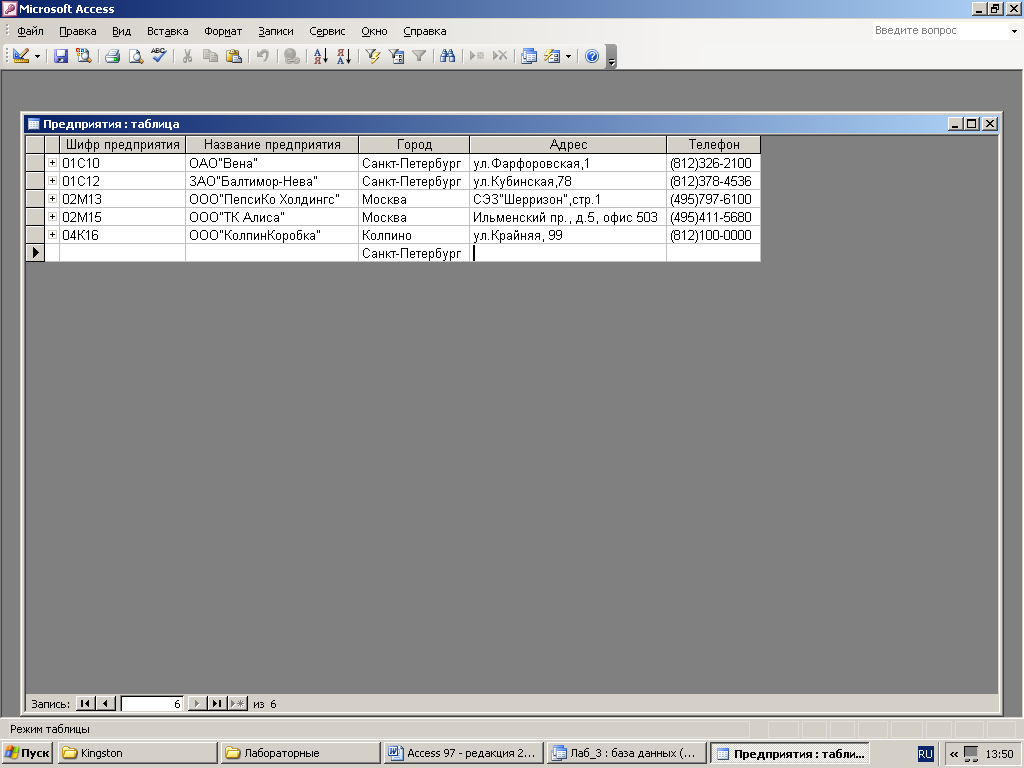Click the Cut scissors icon
The width and height of the screenshot is (1024, 768).
pyautogui.click(x=187, y=56)
